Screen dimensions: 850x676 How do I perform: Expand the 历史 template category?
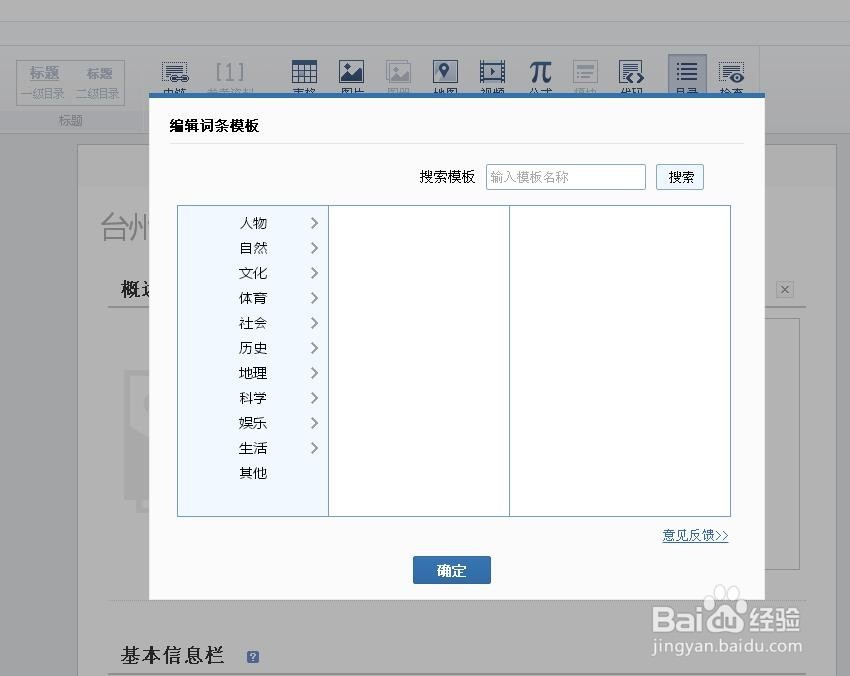pyautogui.click(x=253, y=348)
